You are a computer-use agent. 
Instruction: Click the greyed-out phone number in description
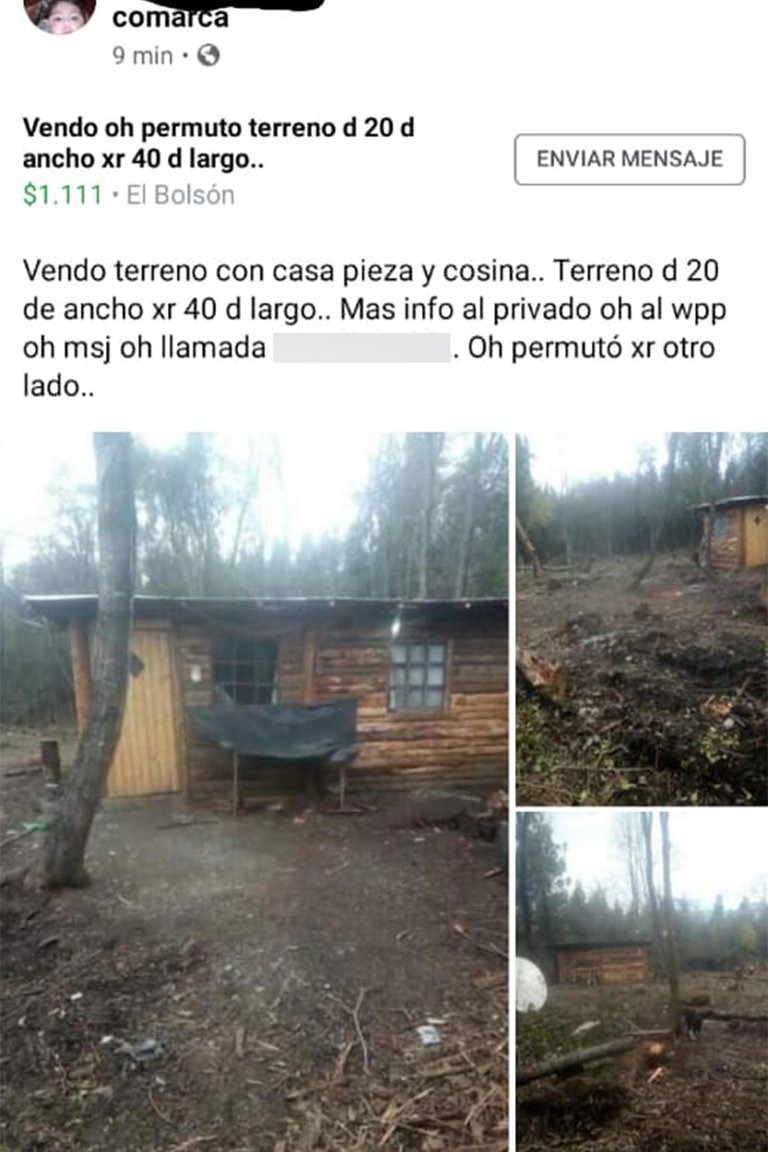tap(362, 348)
